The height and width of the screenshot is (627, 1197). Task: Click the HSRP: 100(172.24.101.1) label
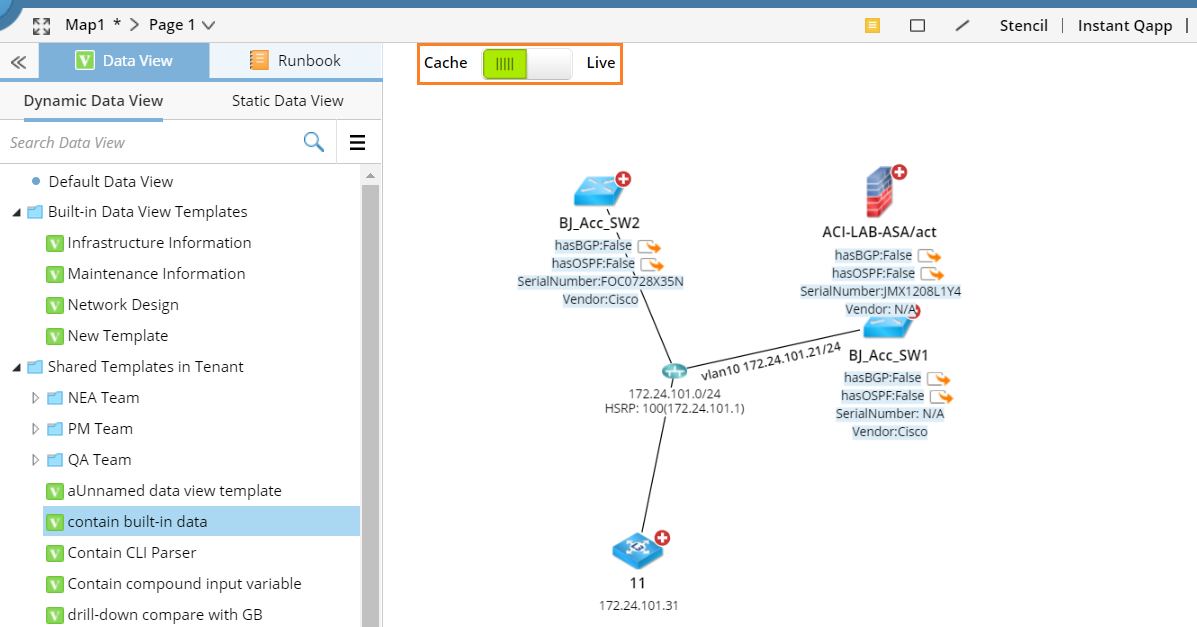(x=674, y=409)
